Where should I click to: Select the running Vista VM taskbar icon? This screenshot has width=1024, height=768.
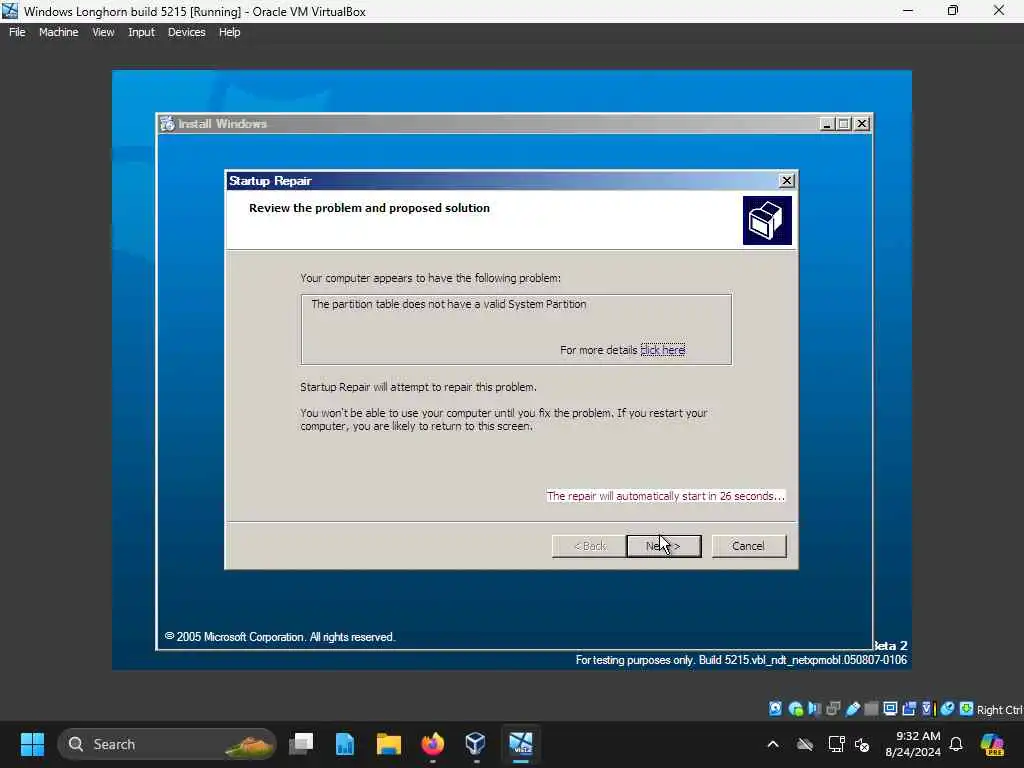tap(520, 744)
